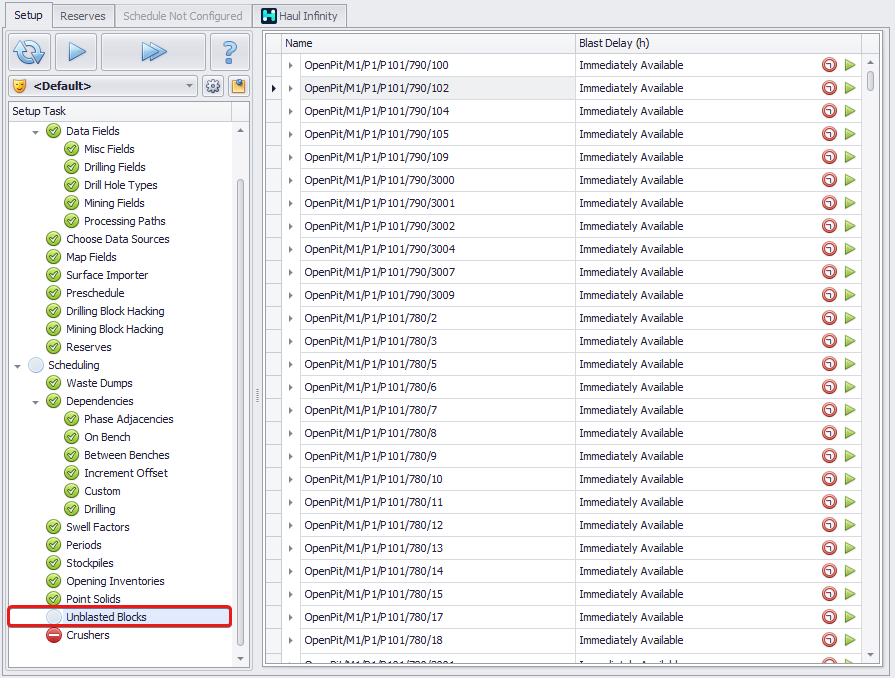895x678 pixels.
Task: Click the Name column header
Action: coord(428,43)
